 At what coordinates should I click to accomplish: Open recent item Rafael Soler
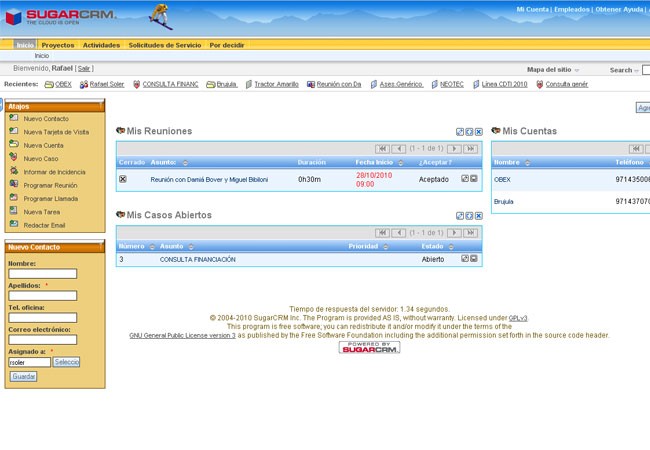(x=107, y=84)
